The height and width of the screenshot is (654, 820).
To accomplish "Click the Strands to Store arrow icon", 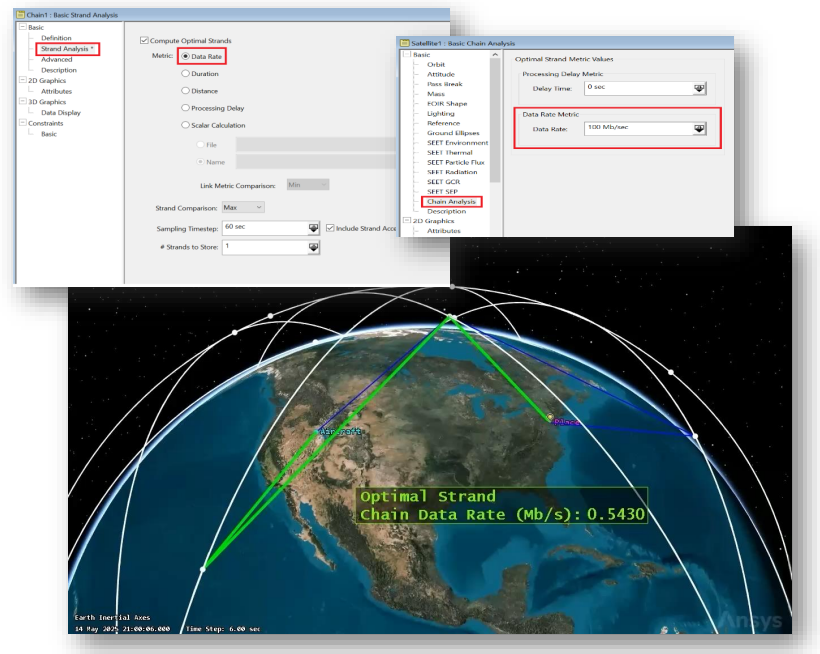I will pyautogui.click(x=313, y=247).
